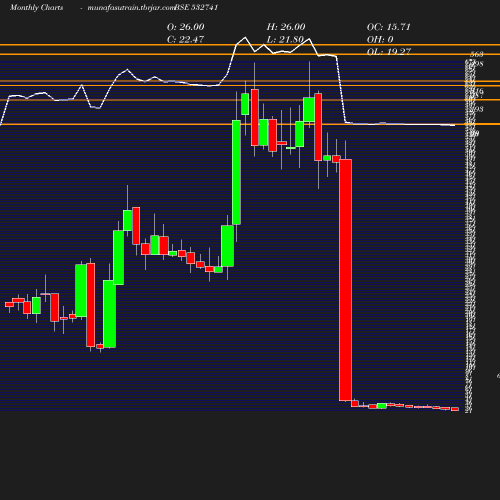Select the low value "L: 21.80"
Image resolution: width=500 pixels, height=500 pixels.
[x=285, y=39]
